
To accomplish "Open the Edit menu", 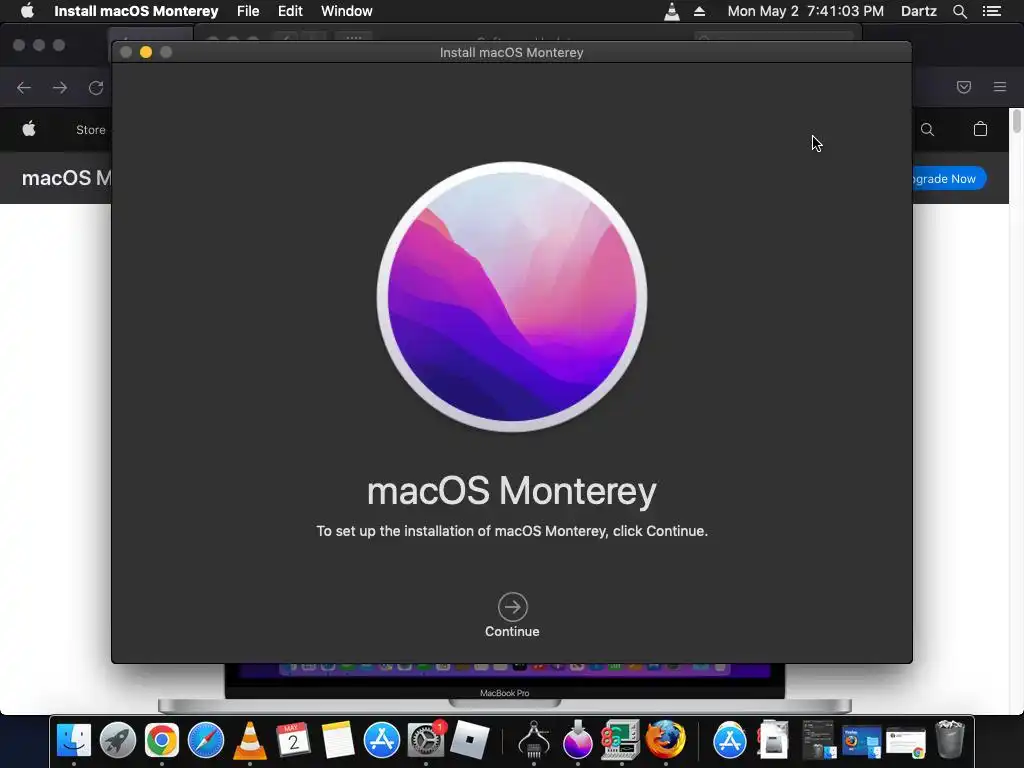I will (x=290, y=11).
